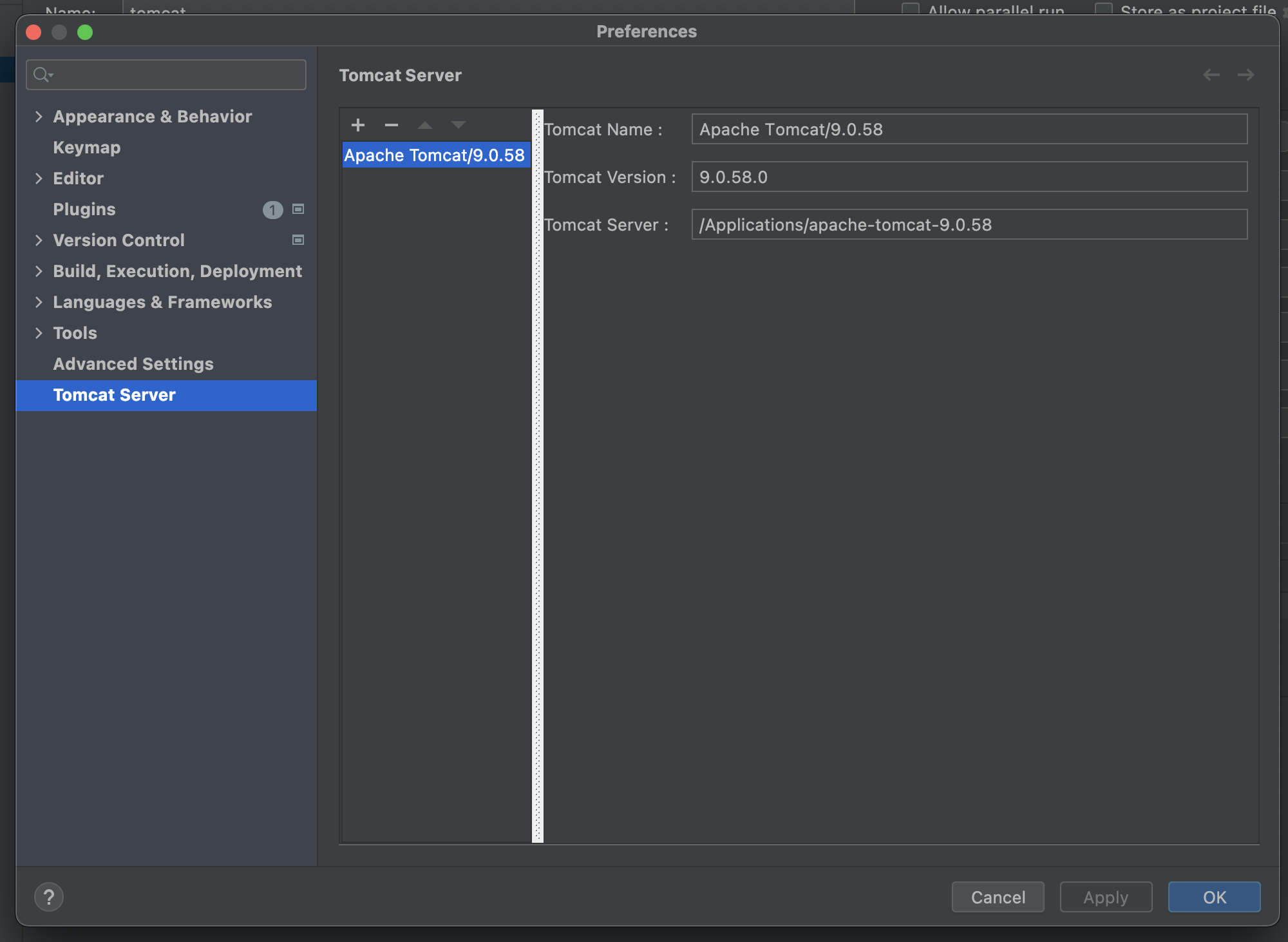Screen dimensions: 1288x942
Task: Click the notification badge next to Plugins
Action: 273,209
